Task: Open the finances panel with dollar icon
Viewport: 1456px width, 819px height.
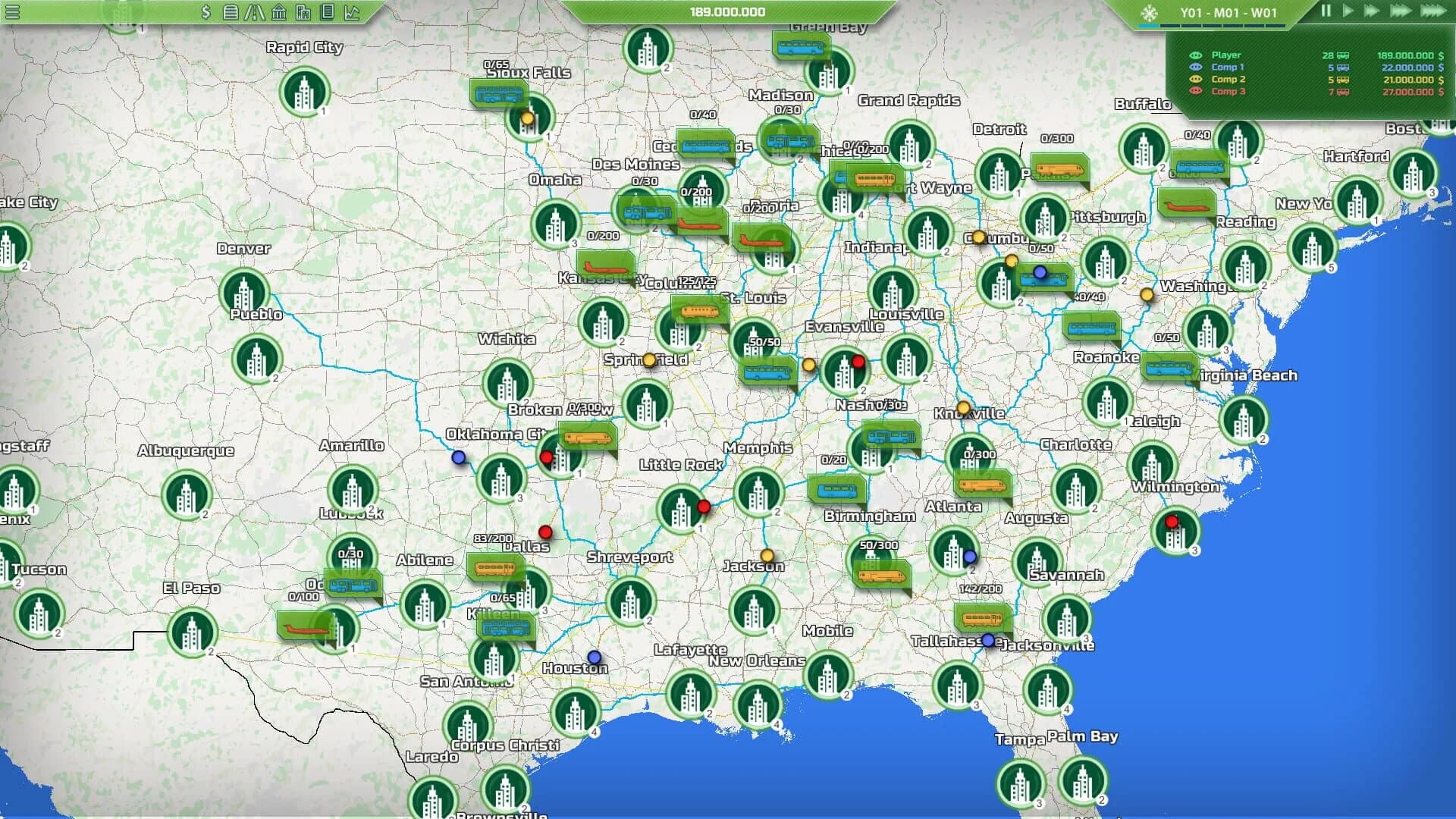Action: coord(206,13)
